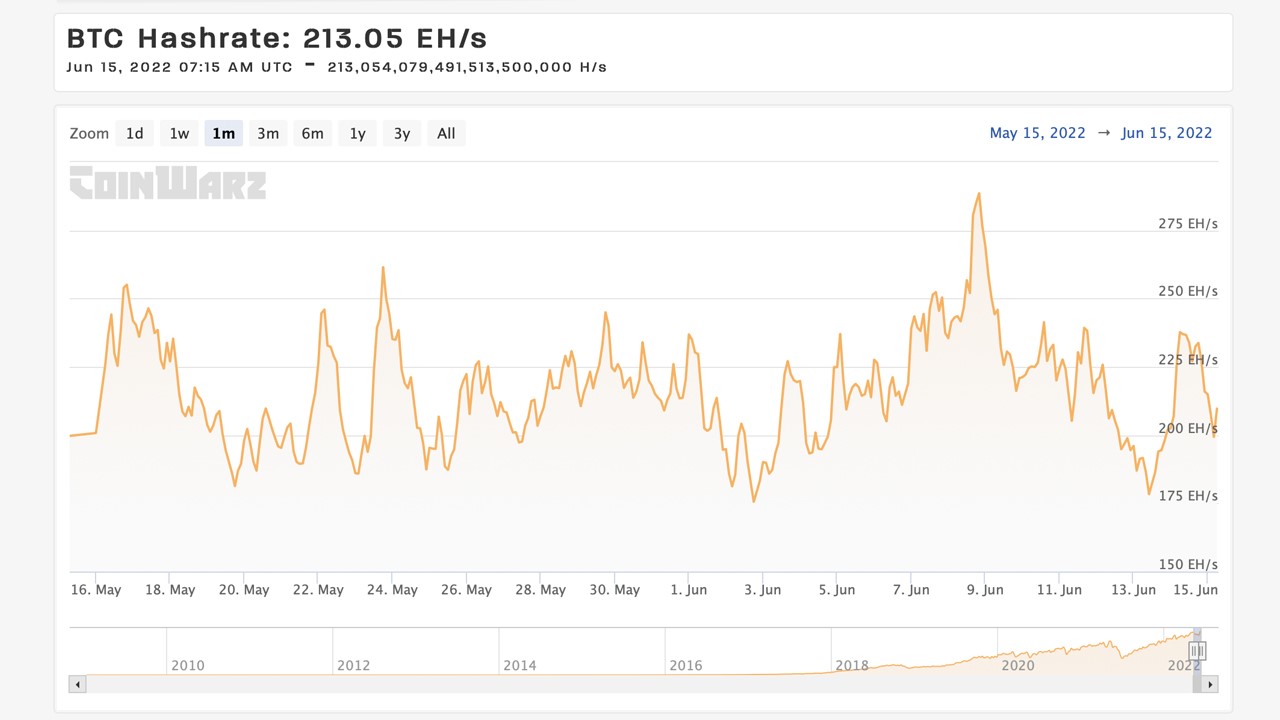The width and height of the screenshot is (1280, 720).
Task: Click the navigator horizontal scrollbar track
Action: (640, 685)
